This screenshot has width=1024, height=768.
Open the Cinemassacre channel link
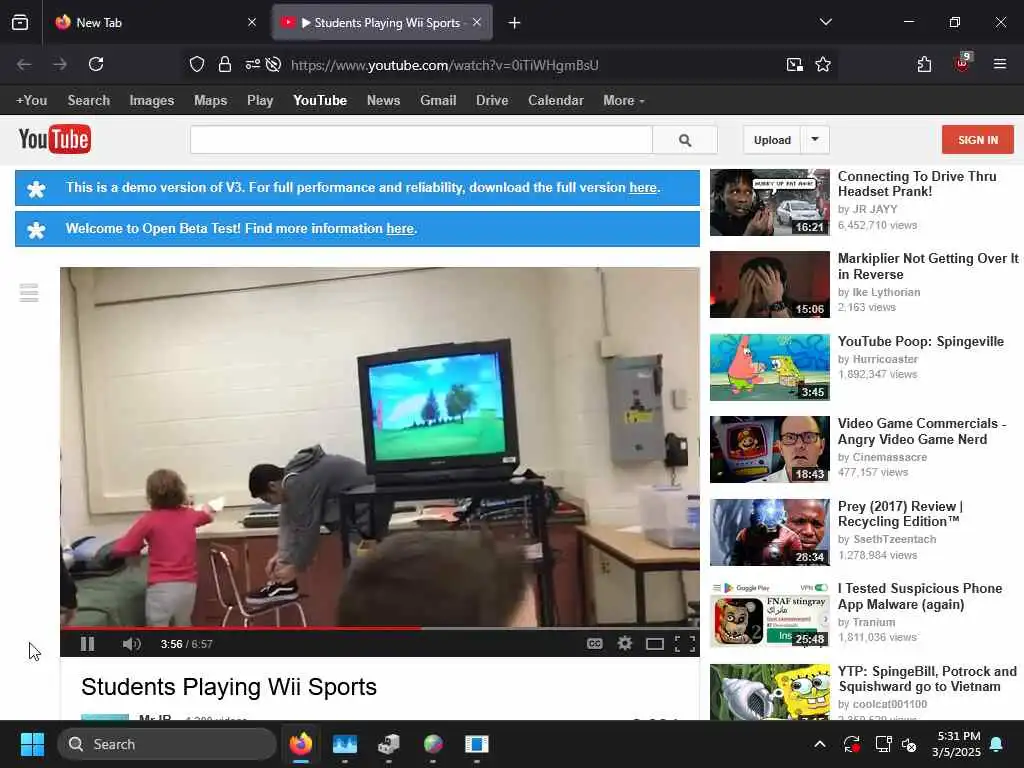coord(889,457)
